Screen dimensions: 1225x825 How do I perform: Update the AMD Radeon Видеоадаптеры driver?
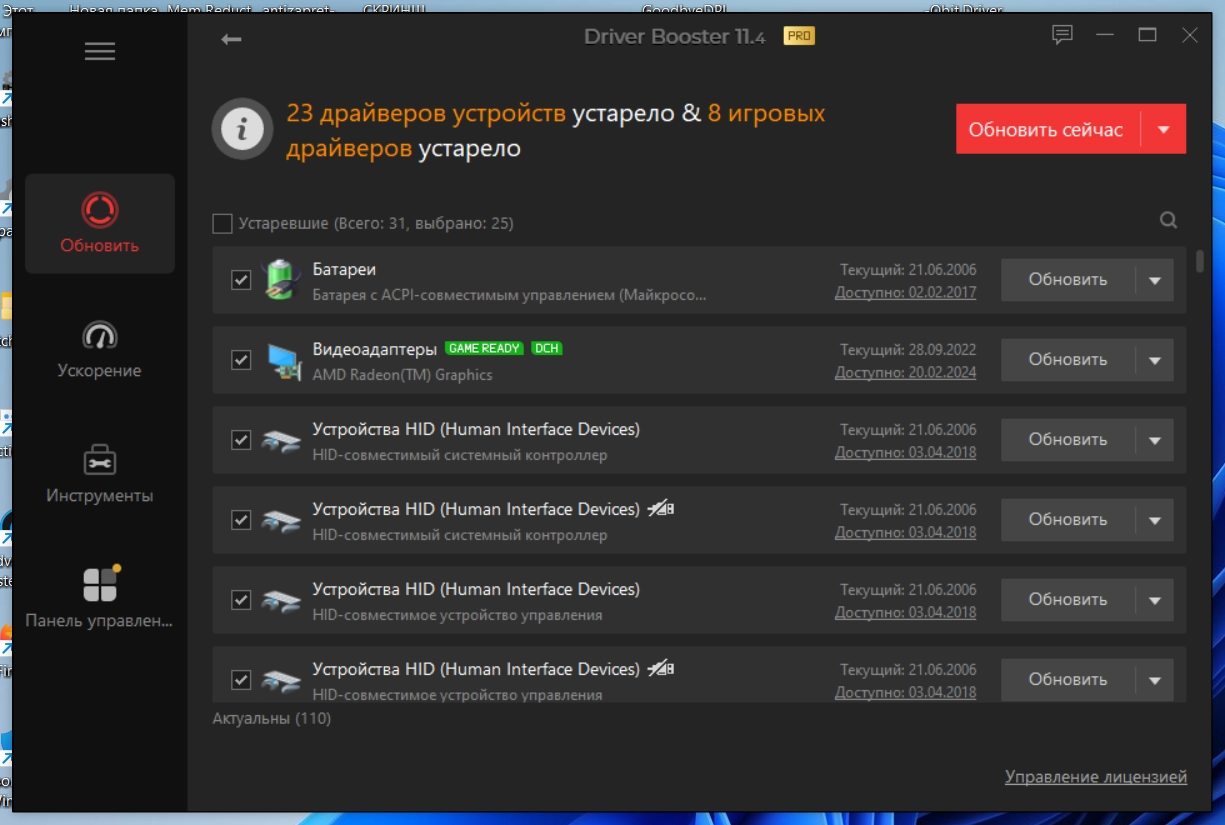coord(1068,360)
